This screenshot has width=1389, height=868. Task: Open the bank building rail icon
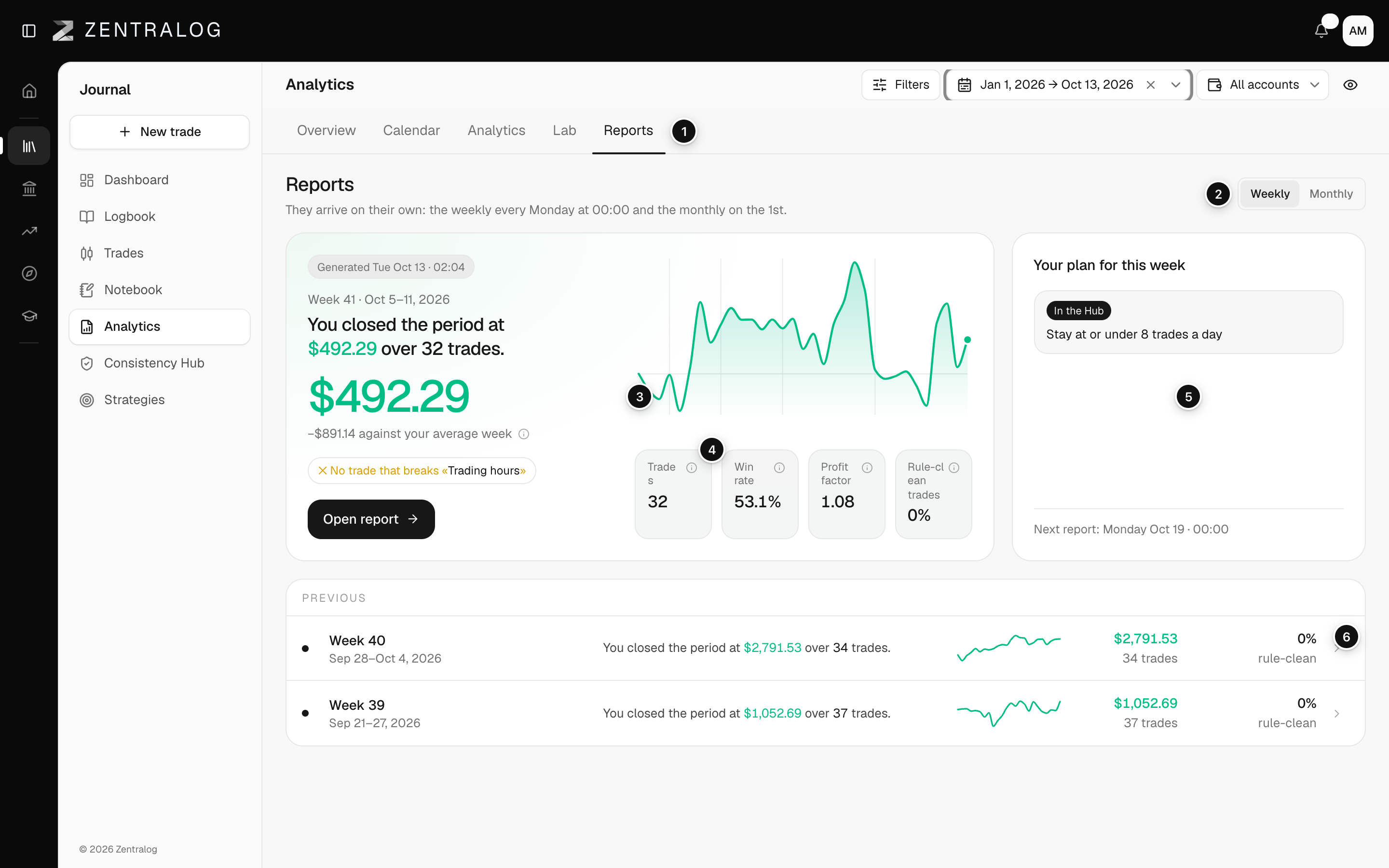pyautogui.click(x=29, y=188)
